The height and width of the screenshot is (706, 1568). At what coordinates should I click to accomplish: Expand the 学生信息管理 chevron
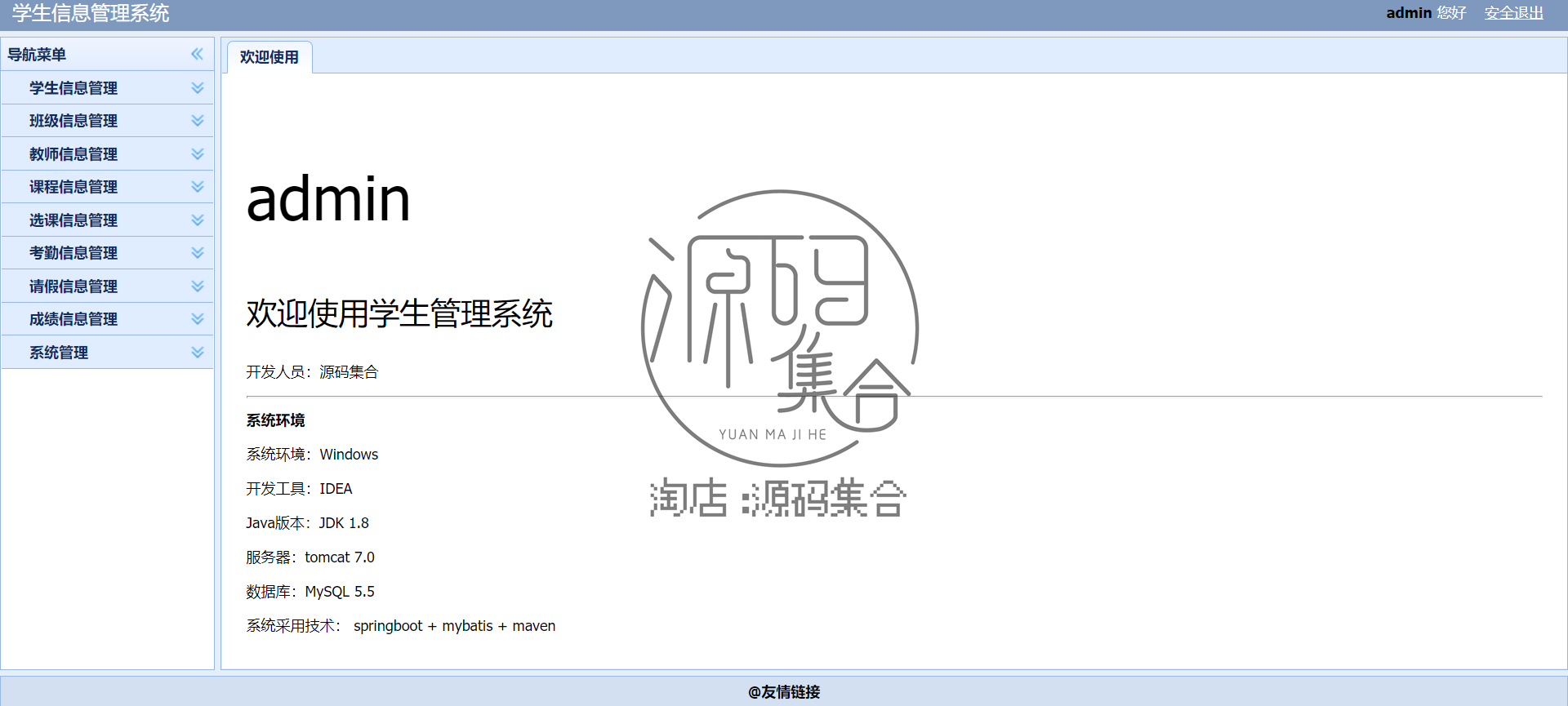pyautogui.click(x=197, y=87)
